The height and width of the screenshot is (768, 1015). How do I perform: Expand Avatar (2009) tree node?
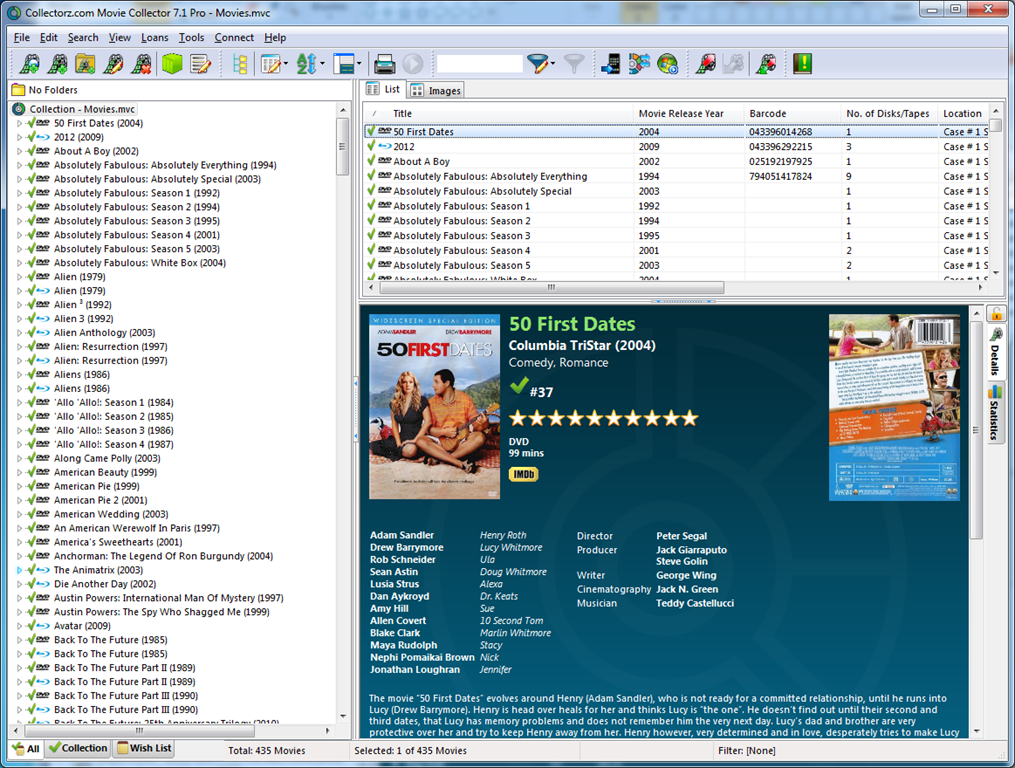click(x=19, y=626)
